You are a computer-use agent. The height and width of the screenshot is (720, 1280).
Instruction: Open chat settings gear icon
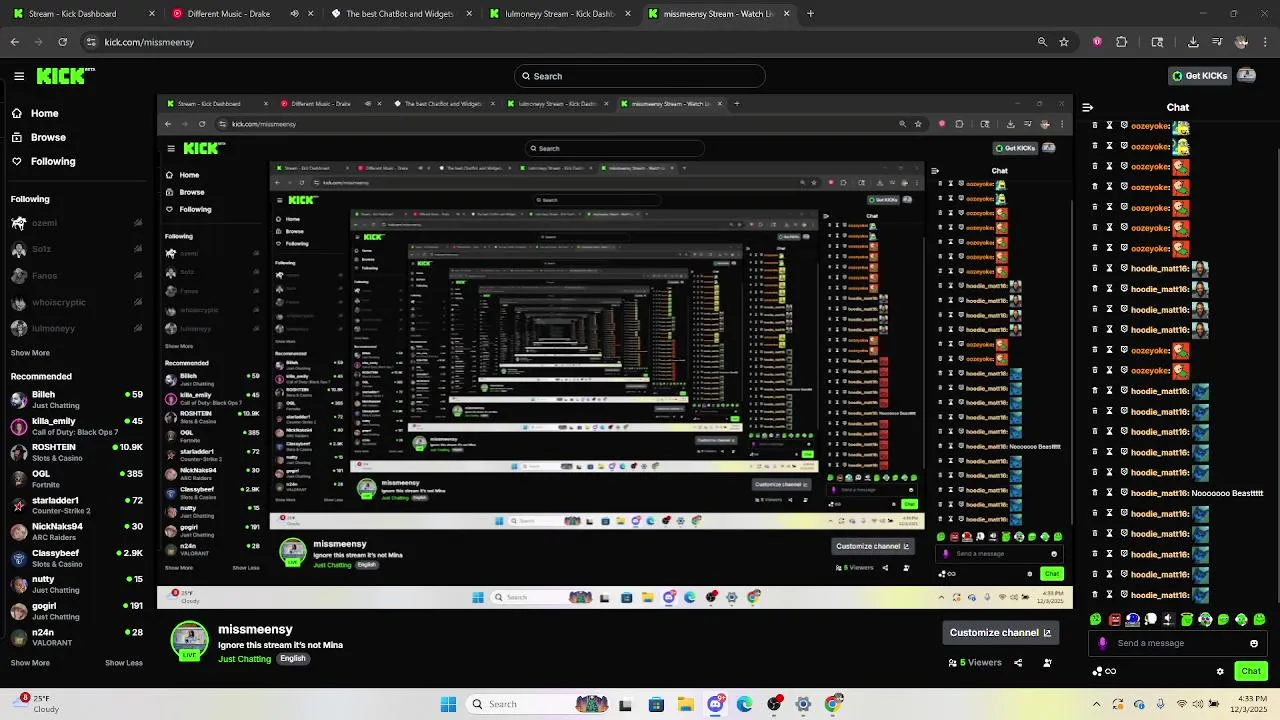click(x=1220, y=671)
